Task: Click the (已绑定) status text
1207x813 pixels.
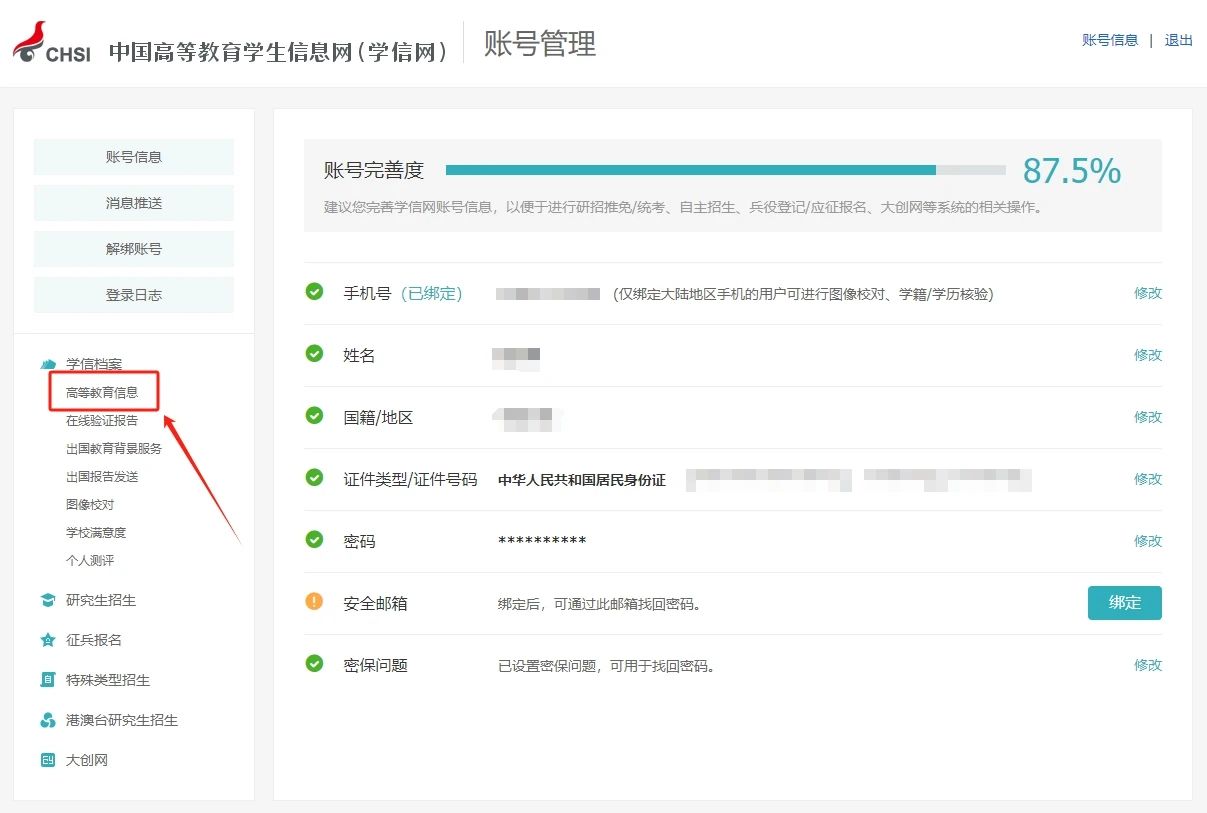Action: point(432,294)
